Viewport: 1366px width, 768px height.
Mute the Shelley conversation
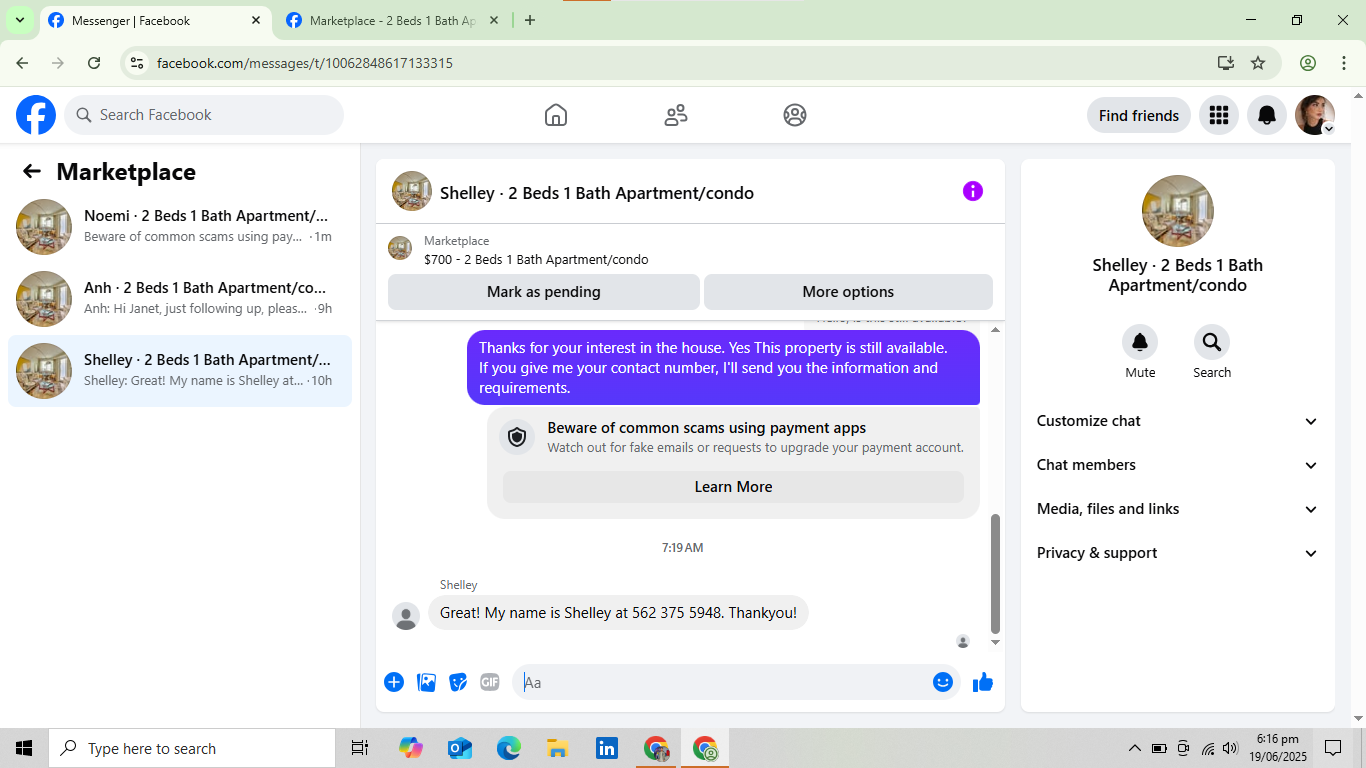pos(1140,343)
